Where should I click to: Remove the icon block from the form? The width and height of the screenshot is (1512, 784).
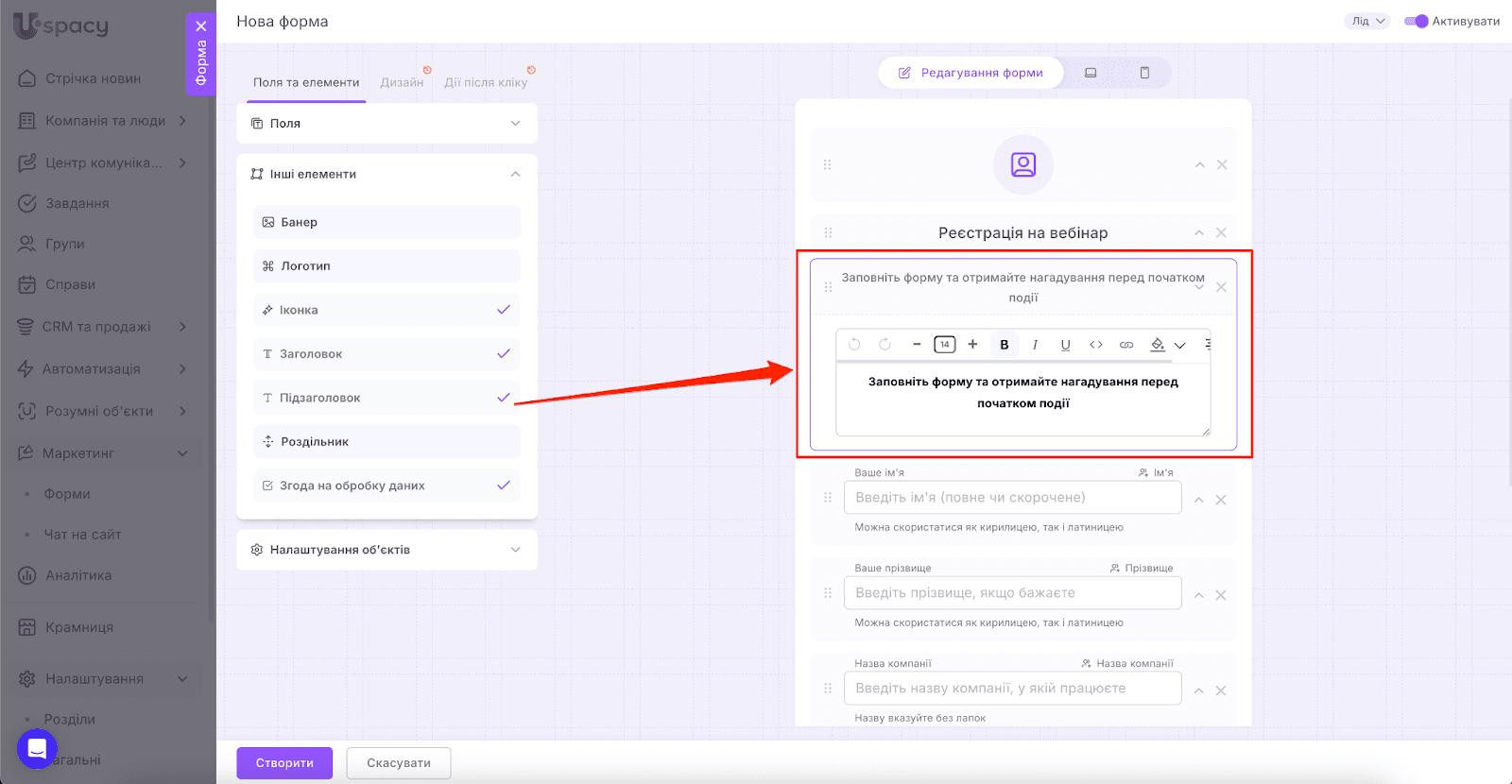1222,164
